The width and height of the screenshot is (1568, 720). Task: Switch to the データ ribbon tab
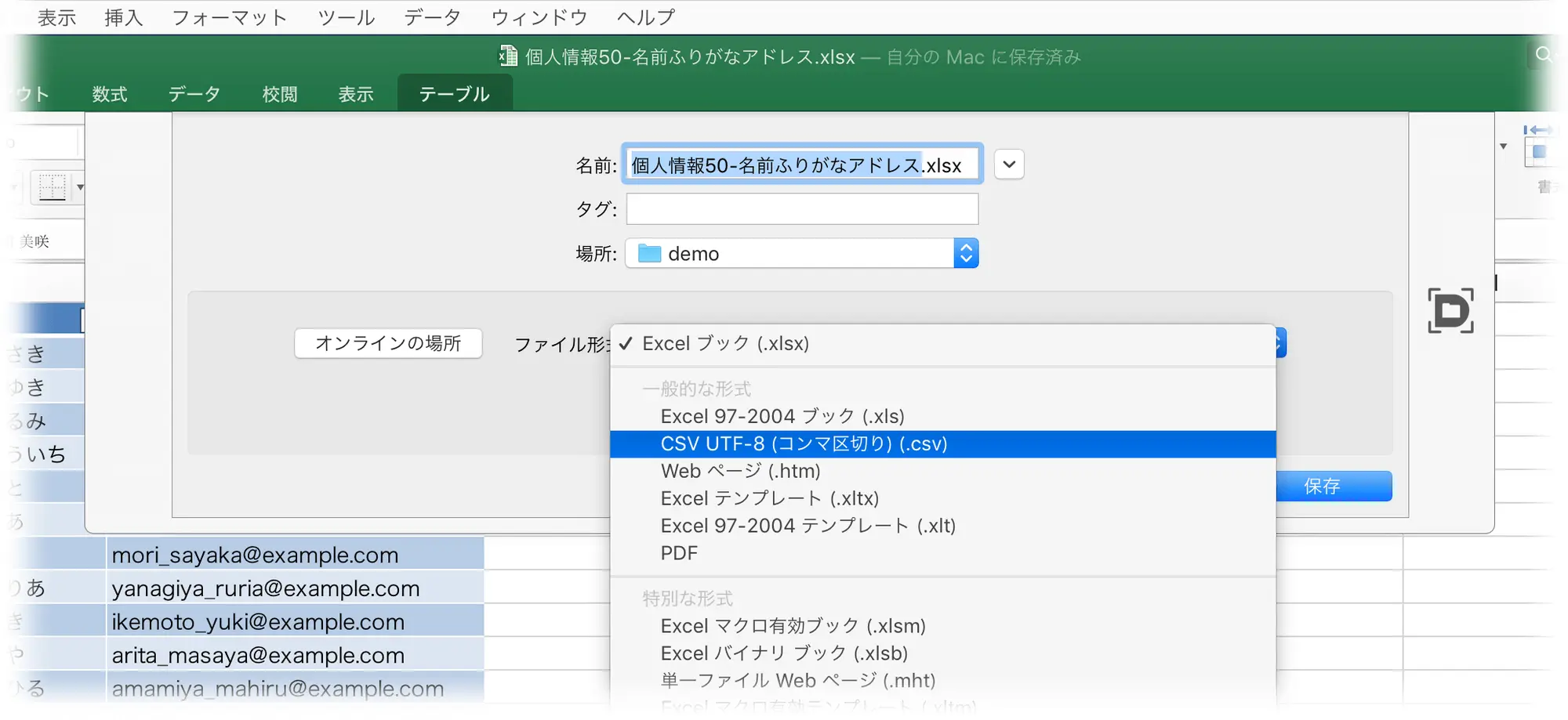194,94
